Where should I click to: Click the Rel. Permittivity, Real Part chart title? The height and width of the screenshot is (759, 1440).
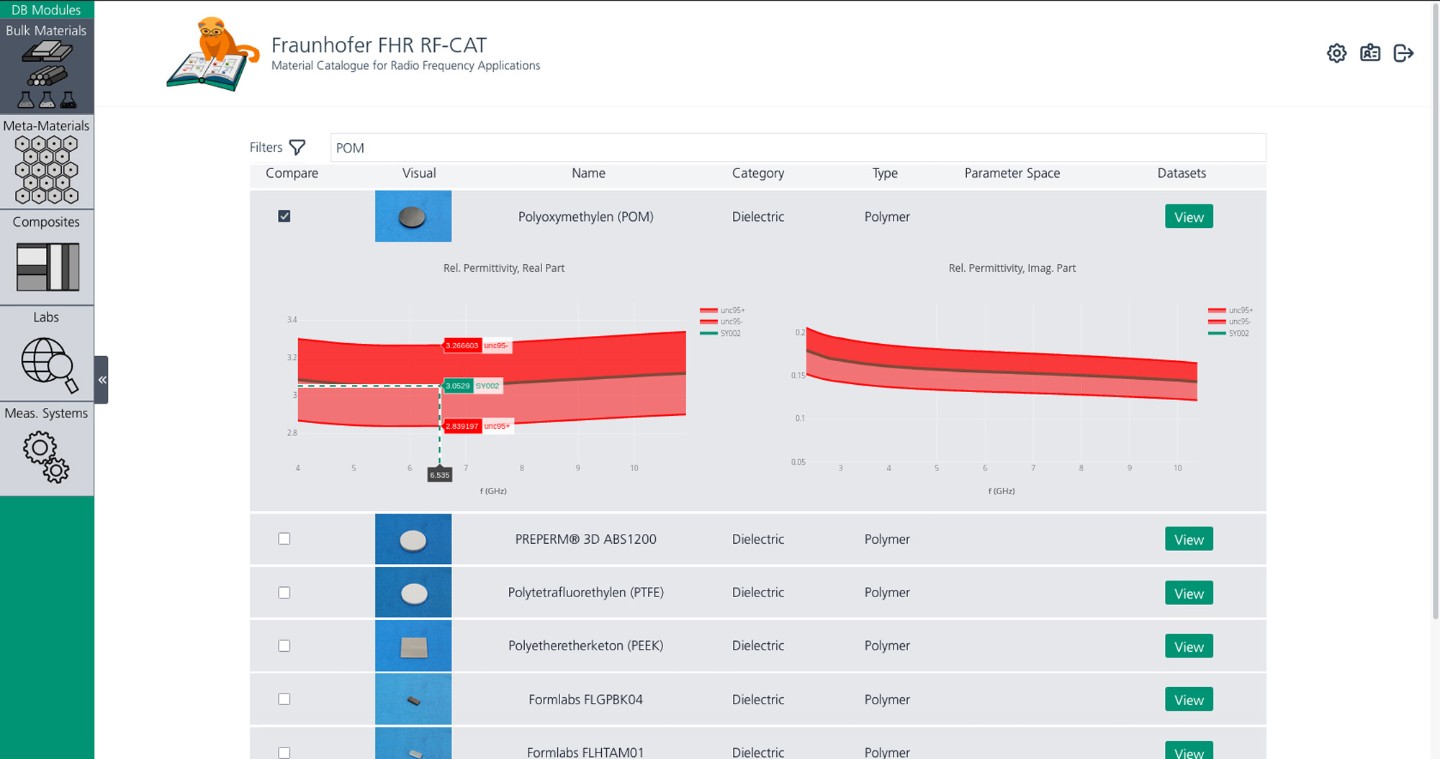click(x=504, y=268)
